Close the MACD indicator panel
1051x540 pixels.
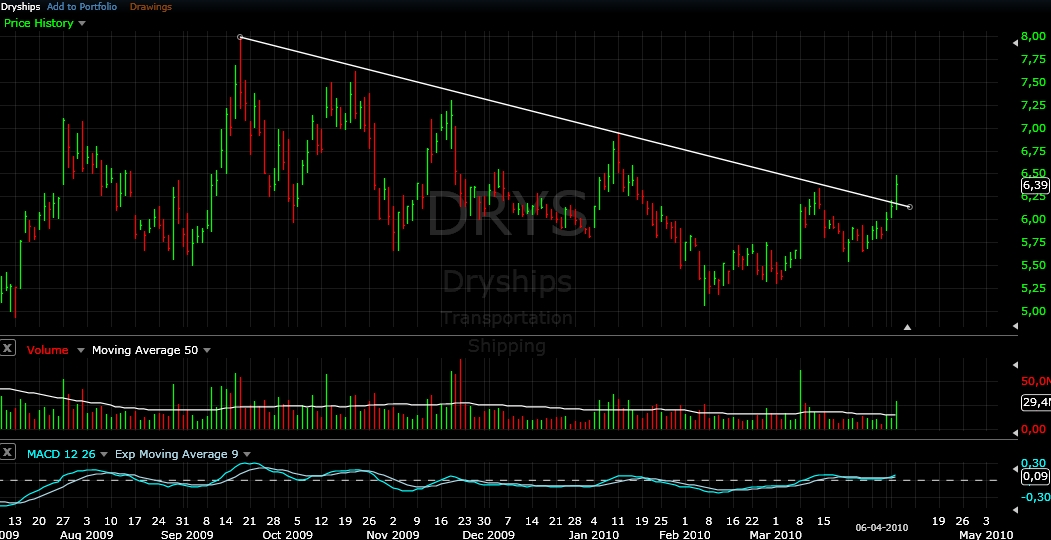click(7, 452)
